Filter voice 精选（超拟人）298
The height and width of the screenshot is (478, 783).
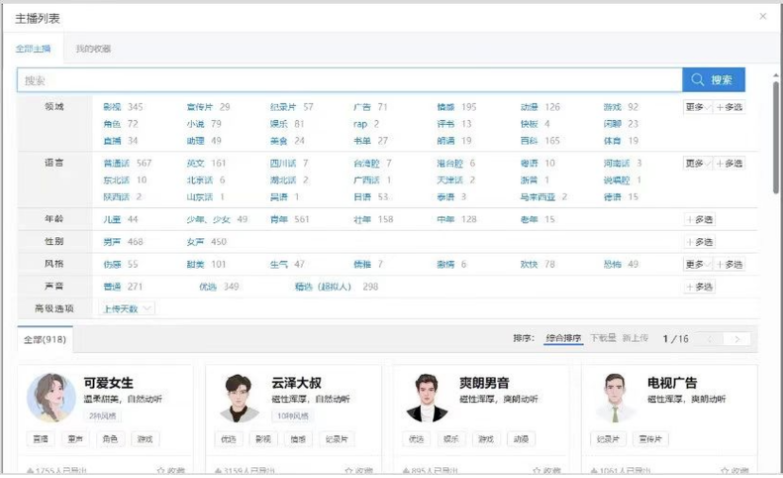(x=337, y=287)
